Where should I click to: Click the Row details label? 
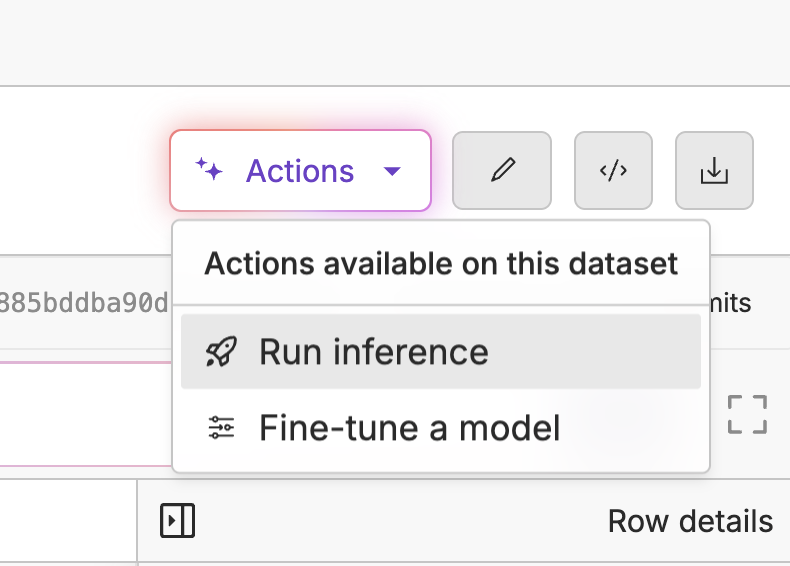(690, 521)
